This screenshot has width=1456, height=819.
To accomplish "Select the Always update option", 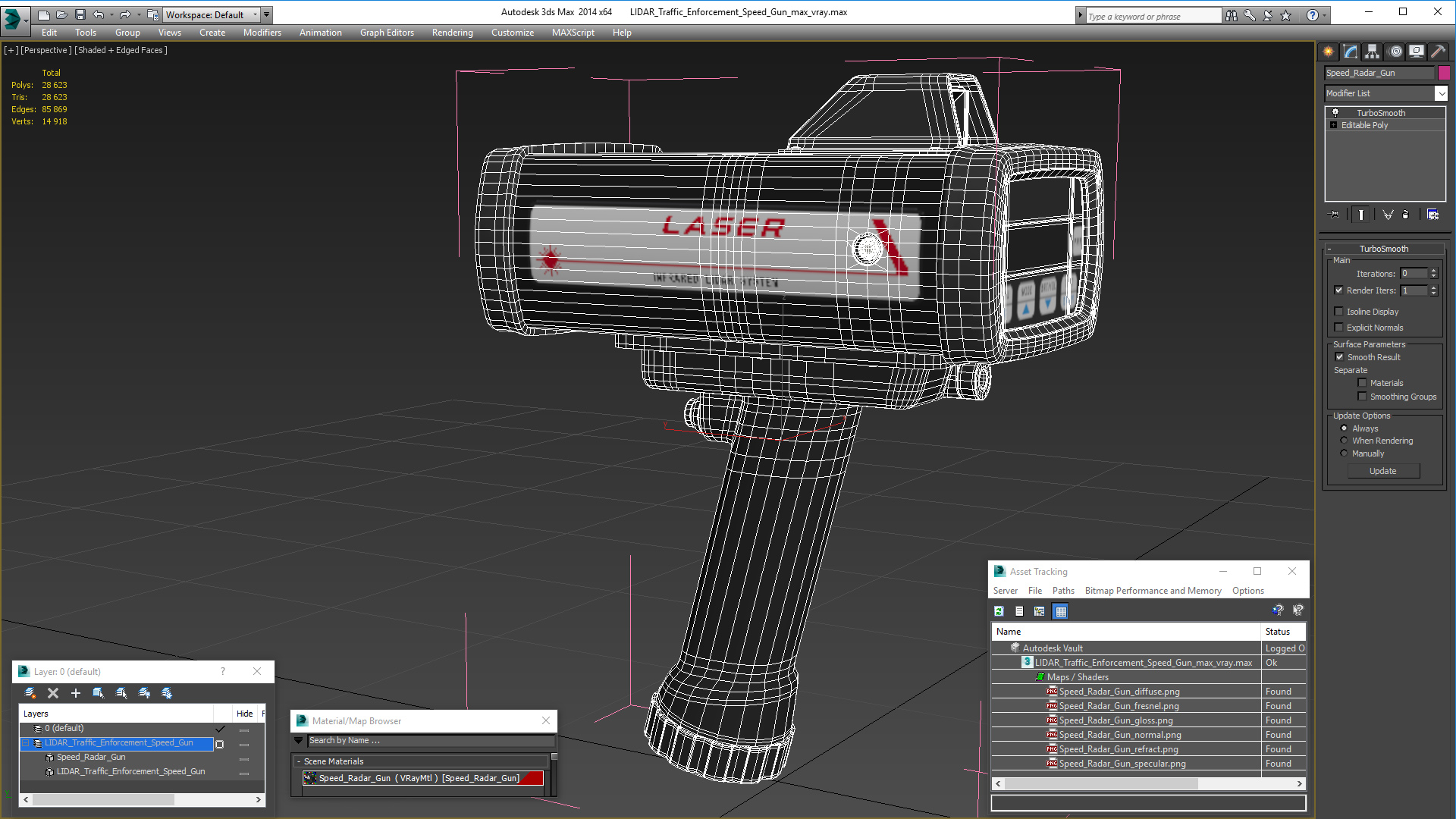I will pos(1345,428).
